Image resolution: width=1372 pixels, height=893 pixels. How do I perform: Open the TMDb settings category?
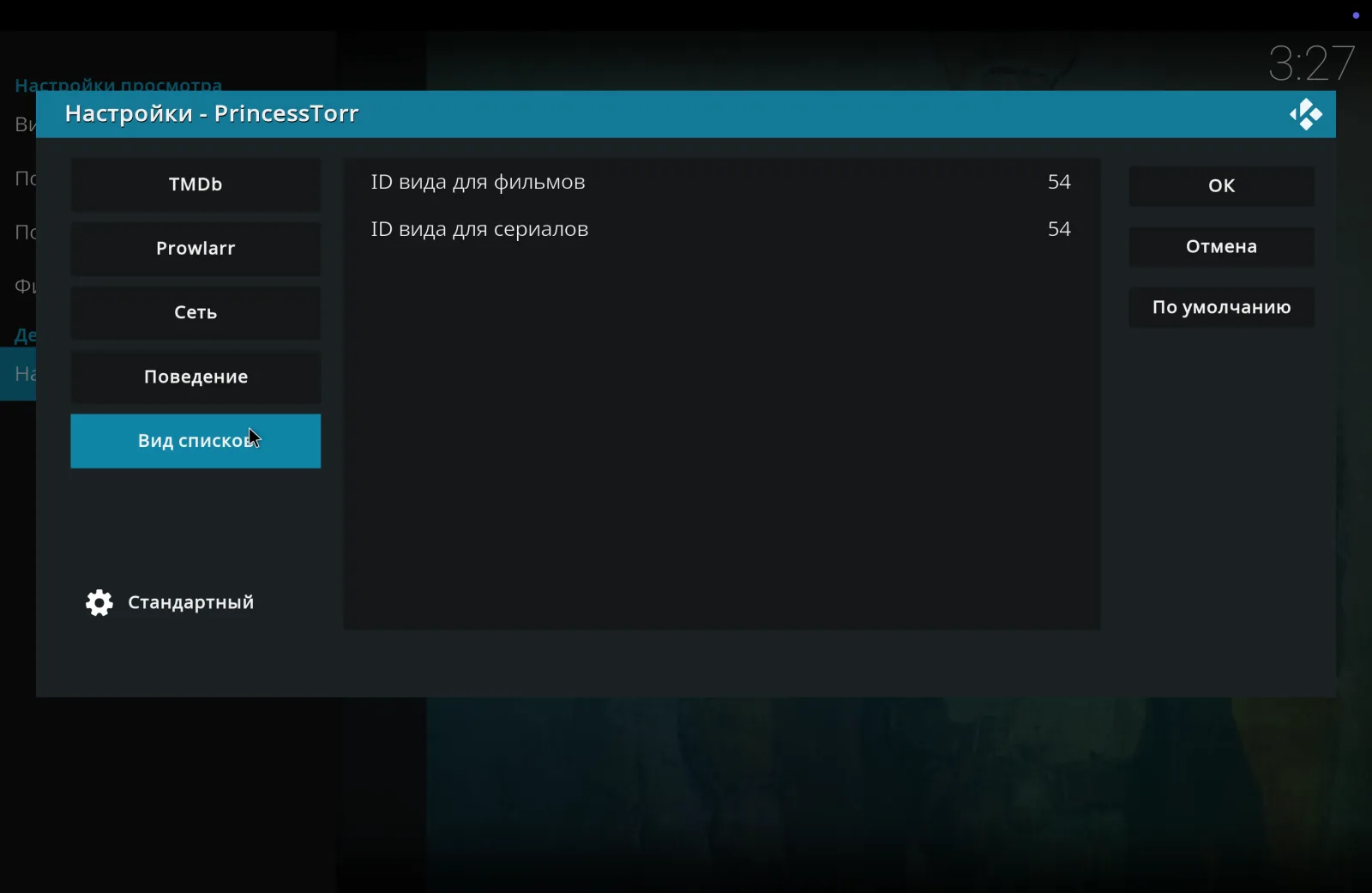(x=196, y=184)
